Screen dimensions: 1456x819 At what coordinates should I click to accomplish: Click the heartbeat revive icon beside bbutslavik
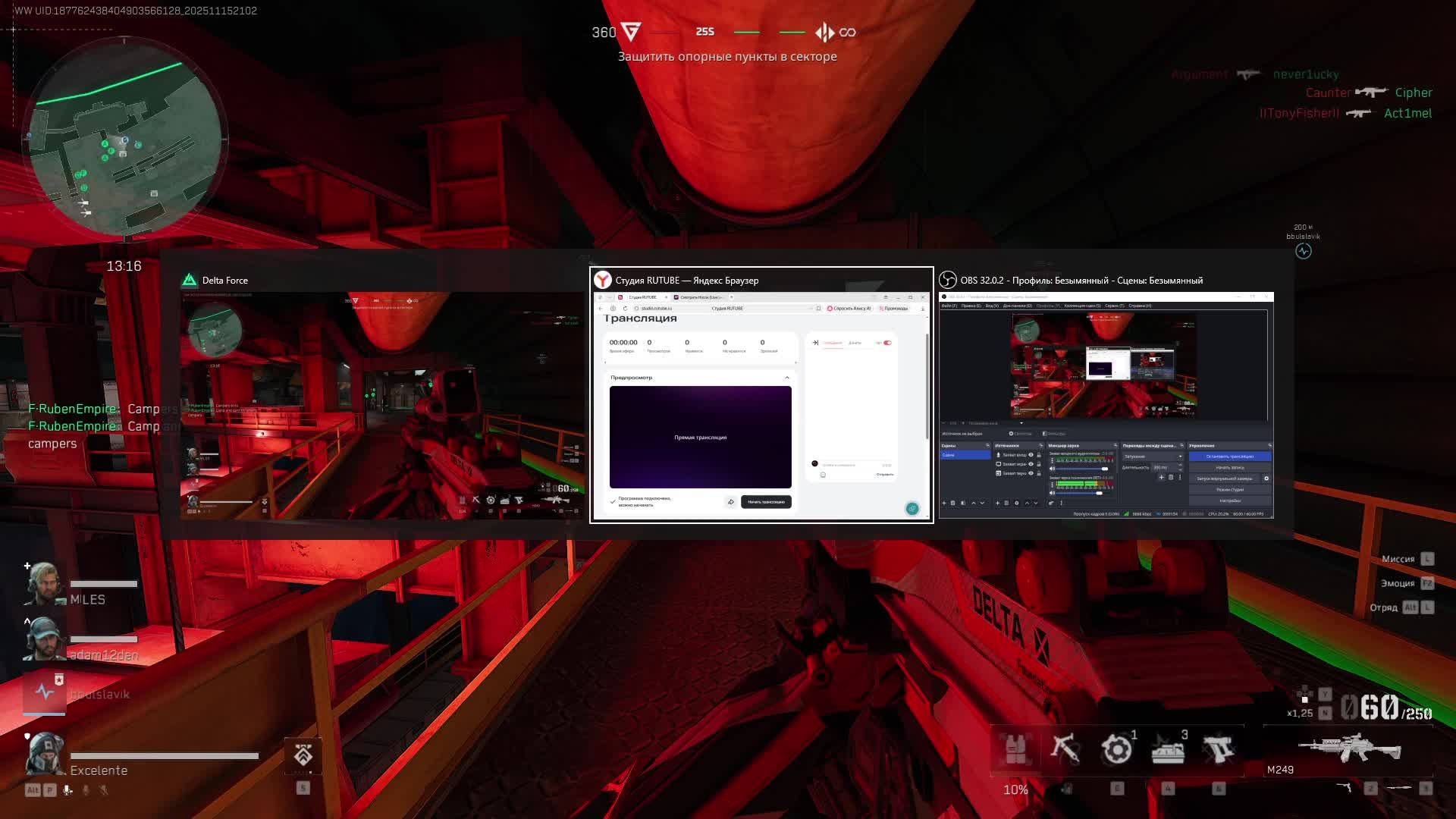(44, 692)
